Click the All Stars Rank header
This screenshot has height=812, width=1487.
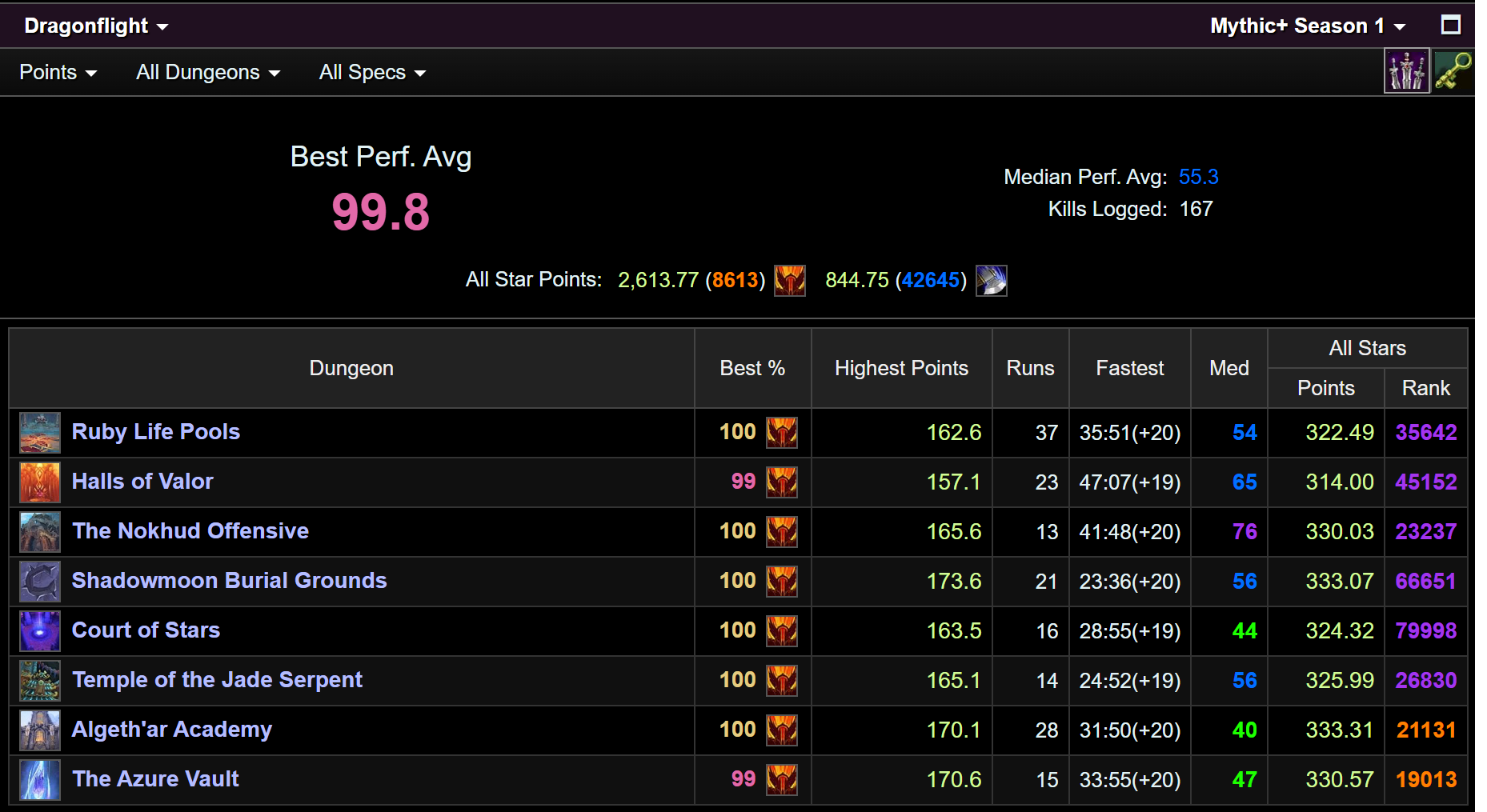(x=1426, y=388)
